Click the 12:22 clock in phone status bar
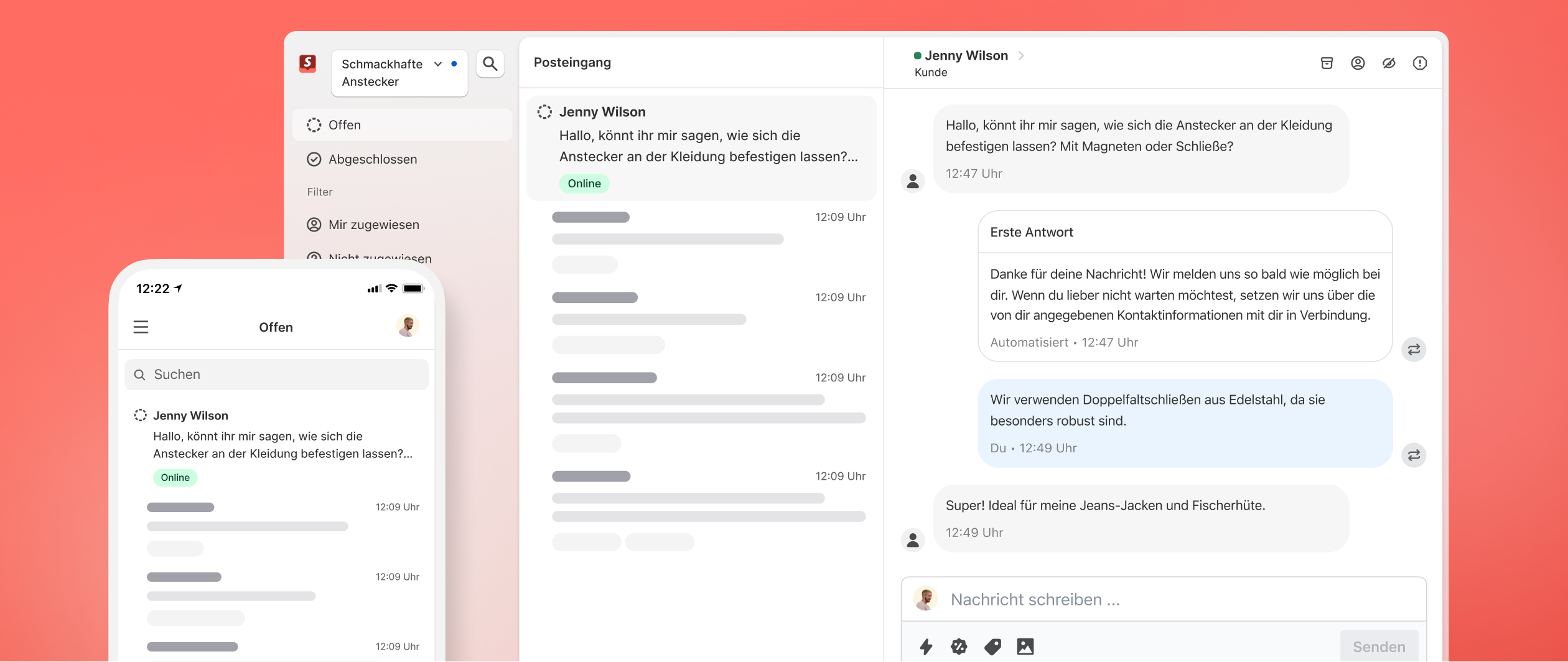The height and width of the screenshot is (662, 1568). point(153,289)
